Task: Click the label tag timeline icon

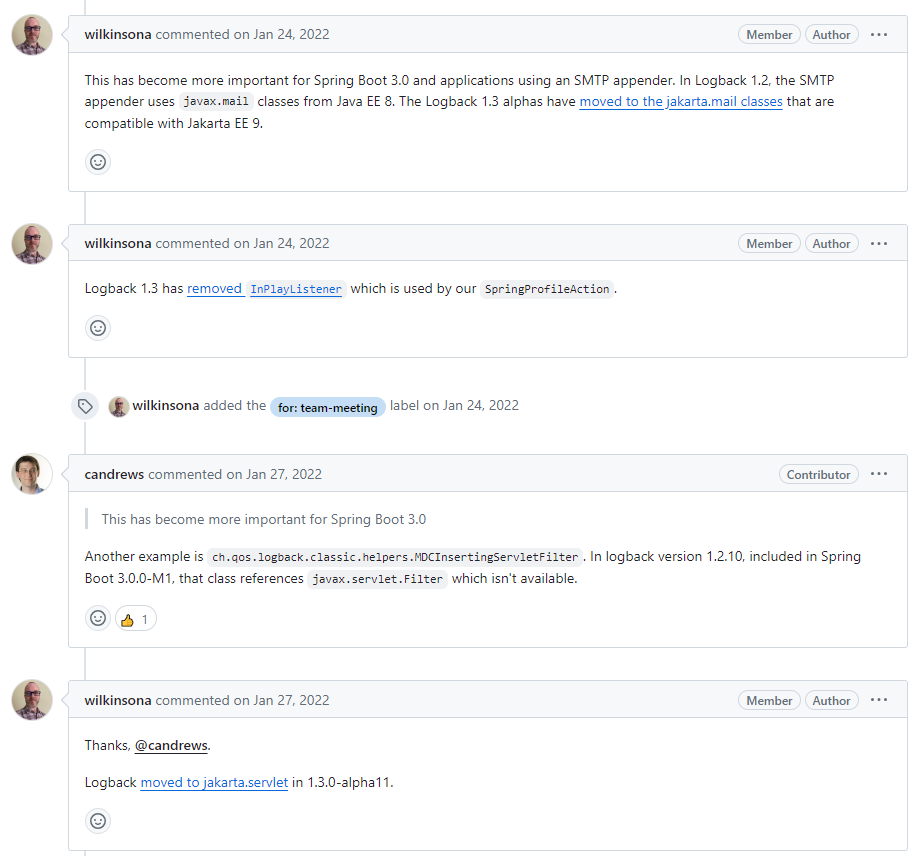Action: pyautogui.click(x=85, y=406)
